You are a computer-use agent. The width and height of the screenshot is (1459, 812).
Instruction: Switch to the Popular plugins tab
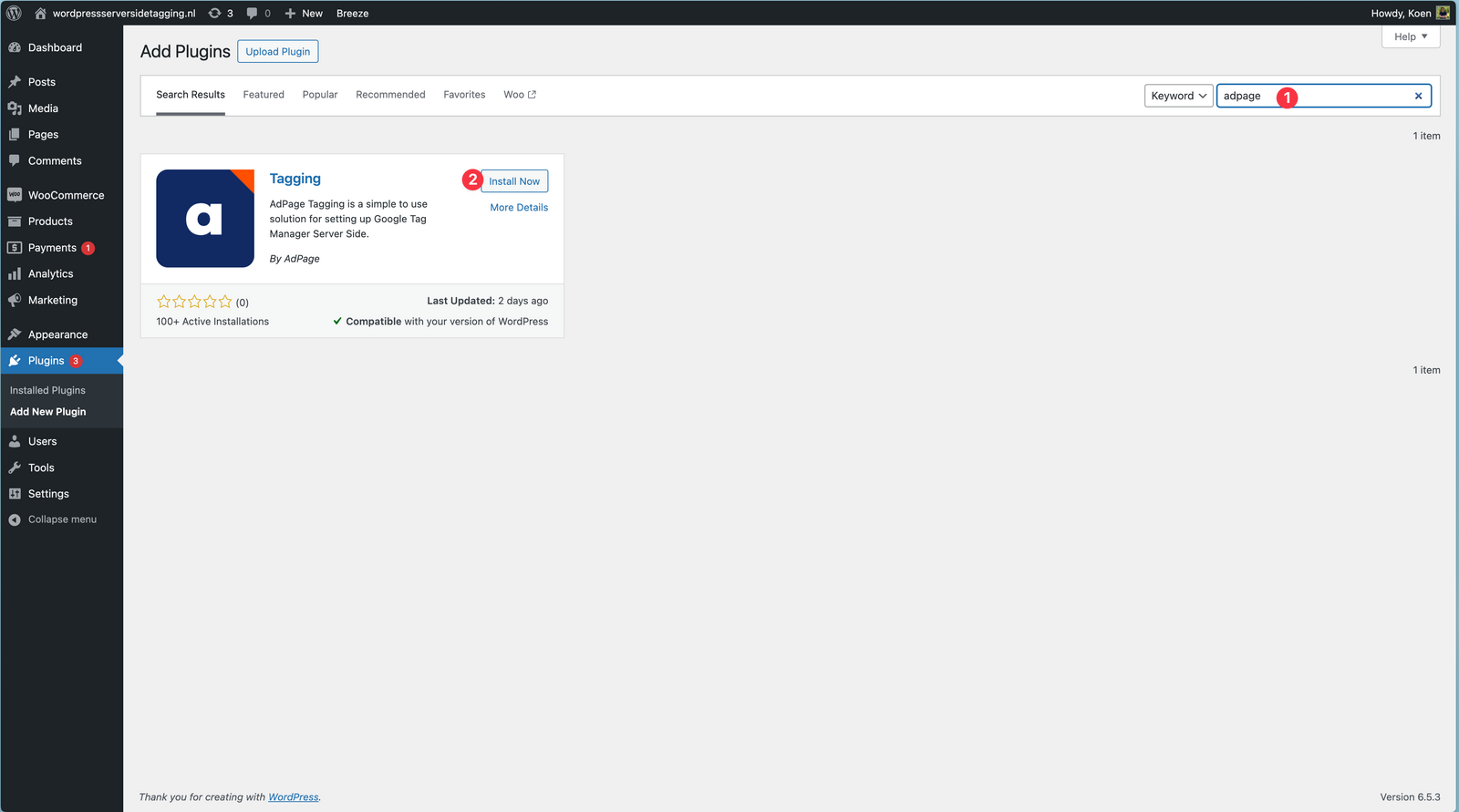click(x=320, y=95)
